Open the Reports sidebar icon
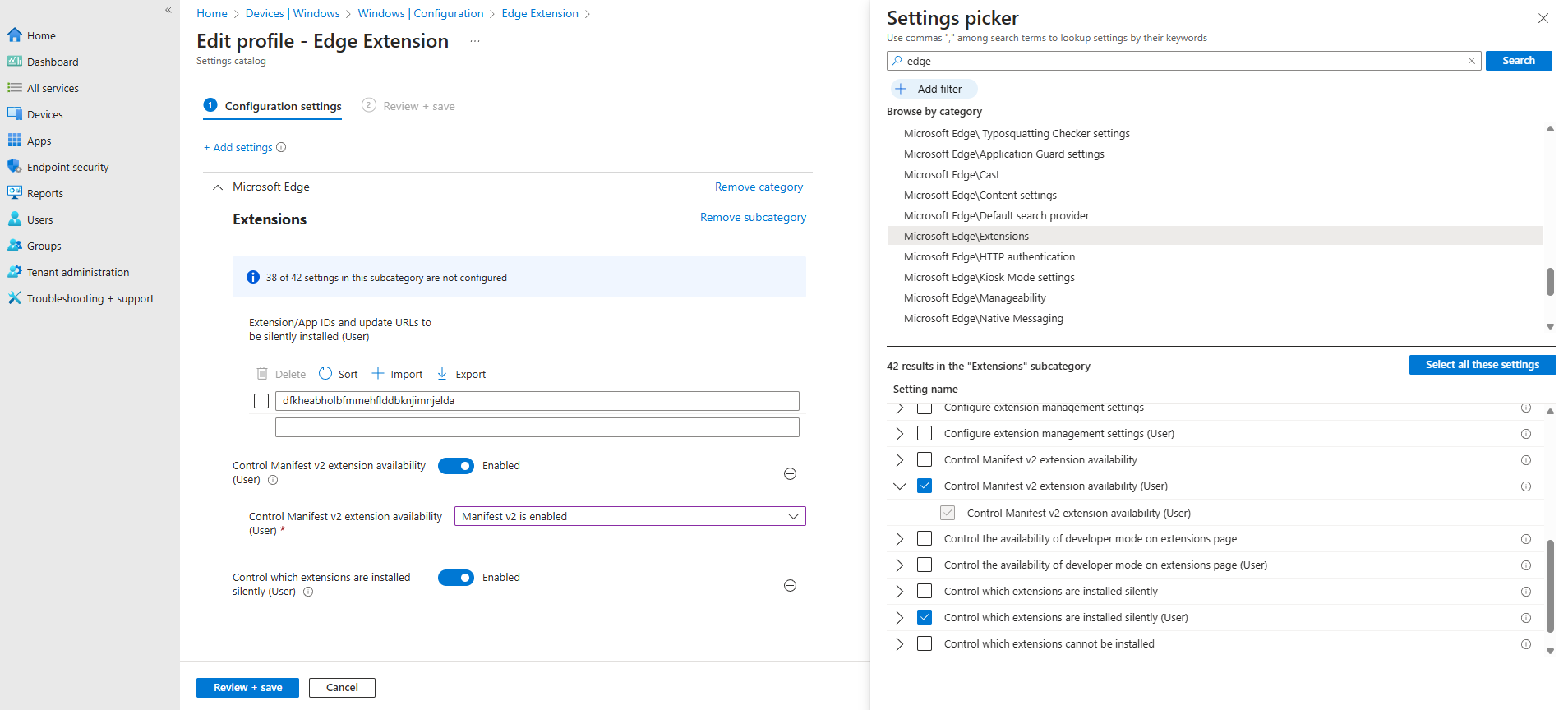Screen dimensions: 1568x710 click(15, 192)
